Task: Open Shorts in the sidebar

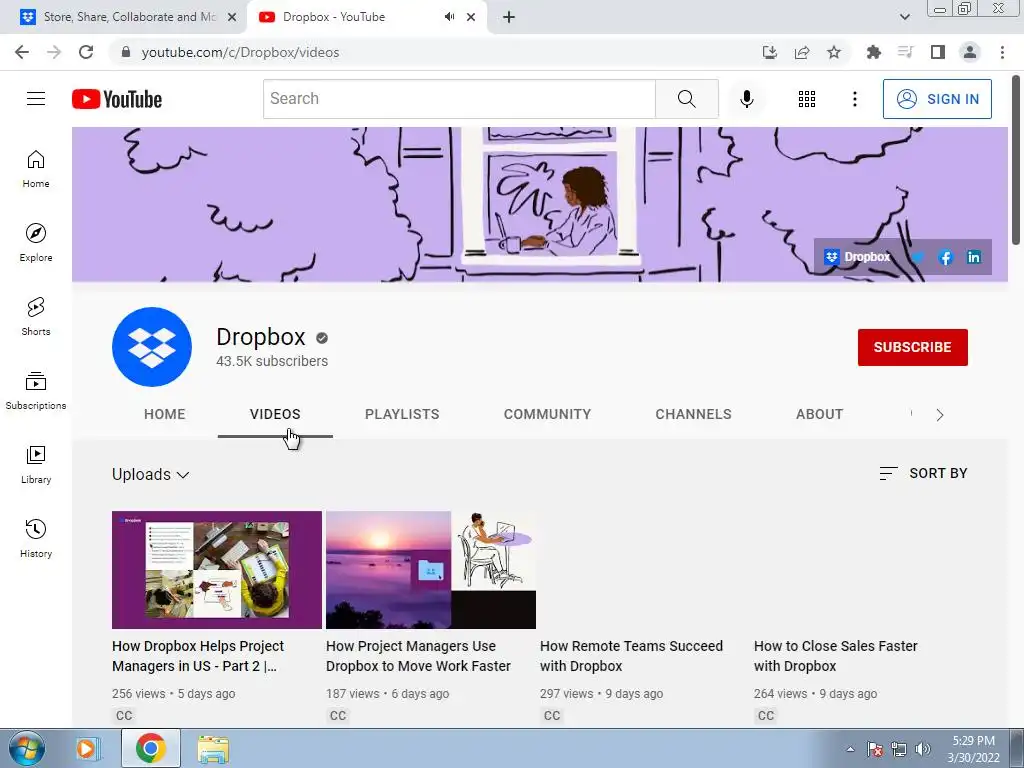Action: tap(36, 317)
